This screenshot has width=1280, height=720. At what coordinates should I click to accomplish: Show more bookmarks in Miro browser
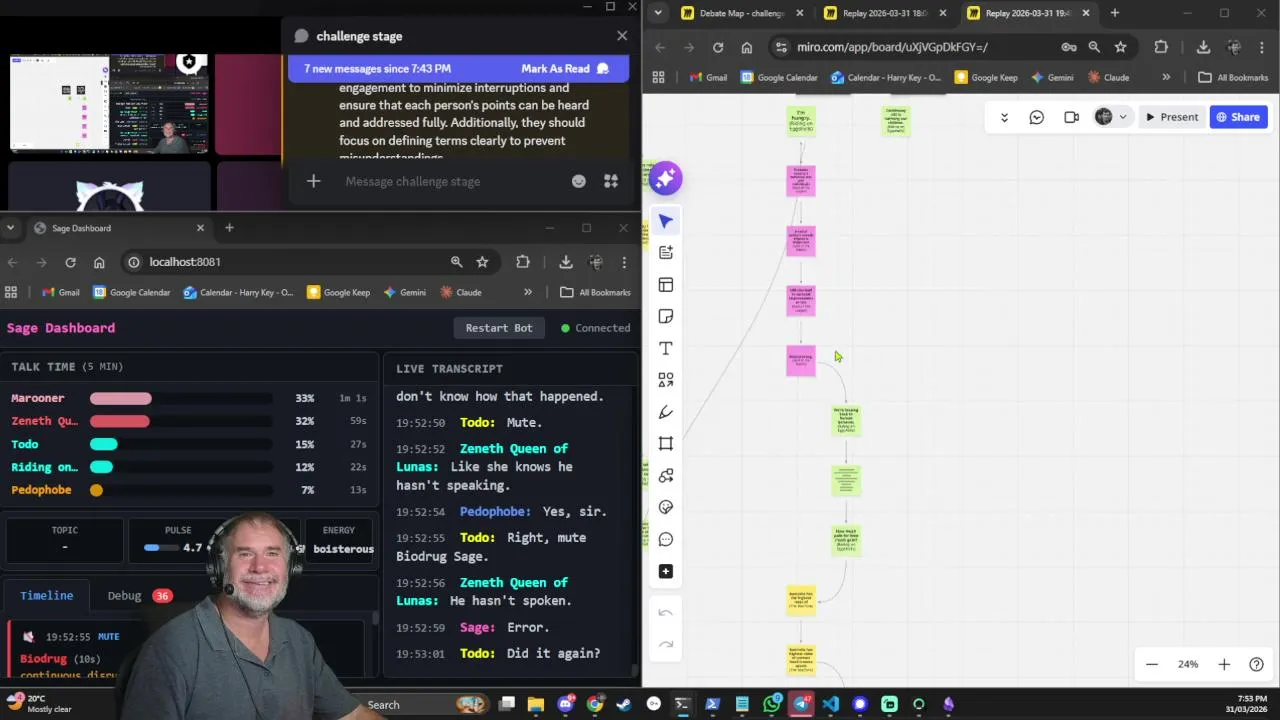point(1166,77)
